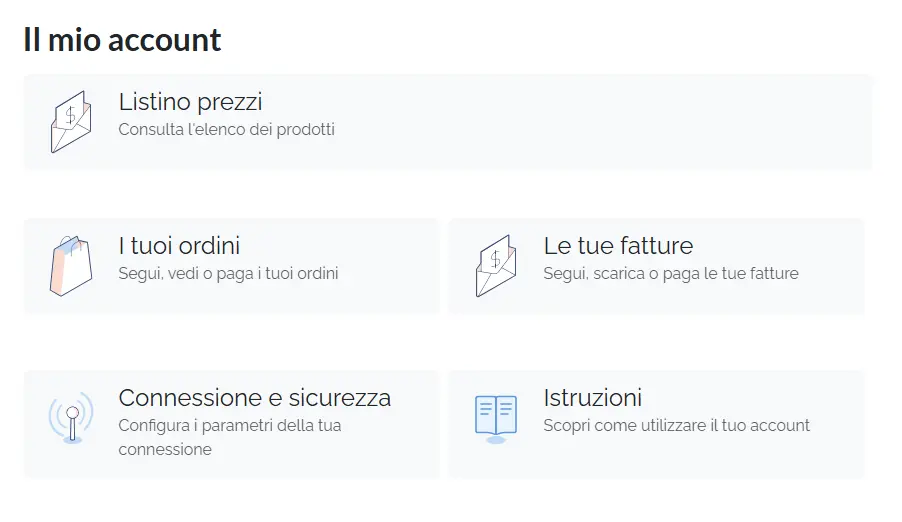Open the Istruzioni title
902x522 pixels.
point(593,398)
